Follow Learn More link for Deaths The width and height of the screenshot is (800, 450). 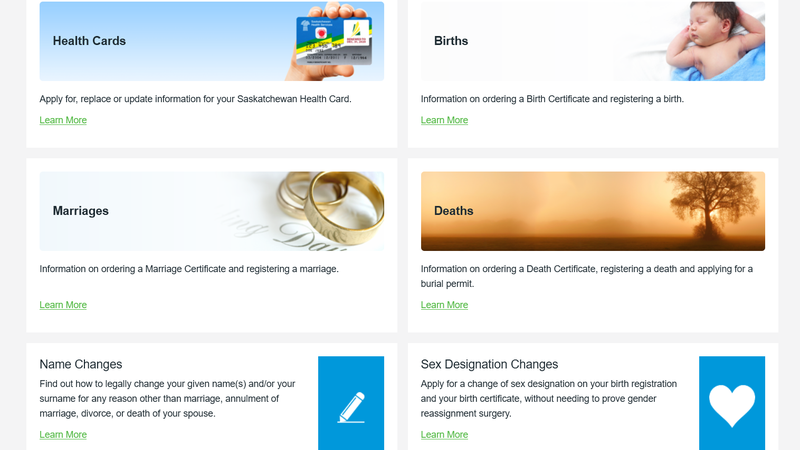point(444,305)
